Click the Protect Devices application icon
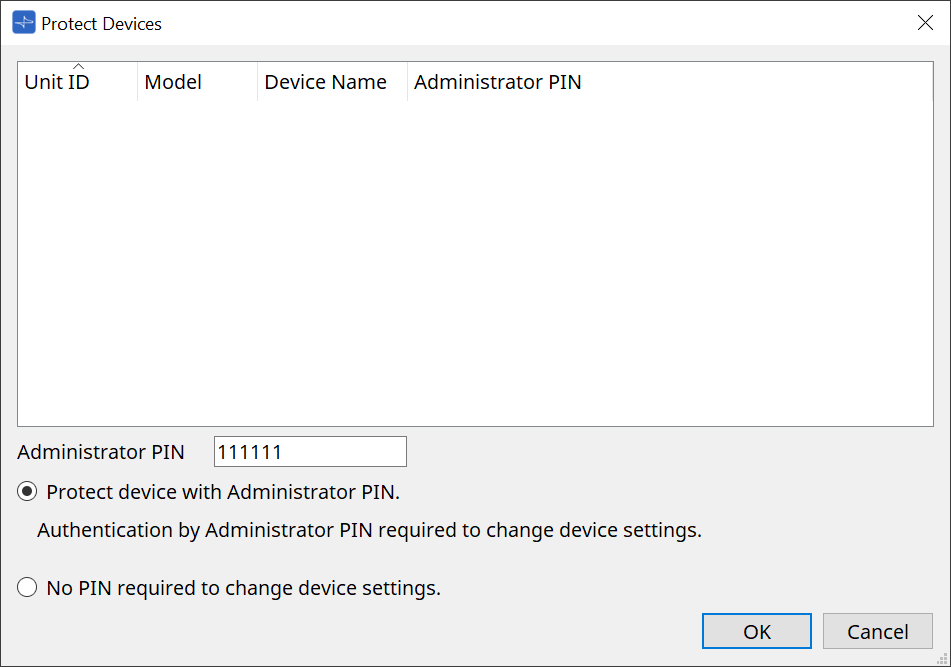Viewport: 951px width, 667px height. pos(23,22)
